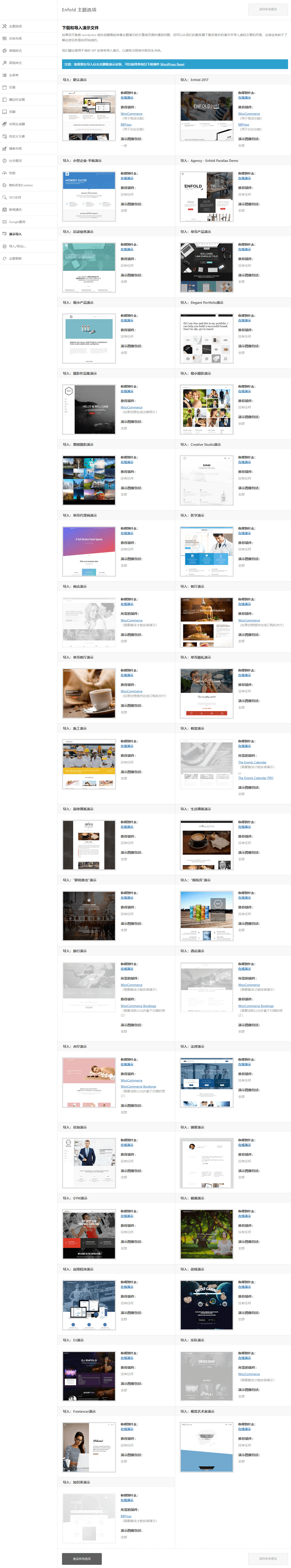Click the 游戏演示 gaming demo thumbnail
291x1568 pixels.
(206, 1304)
